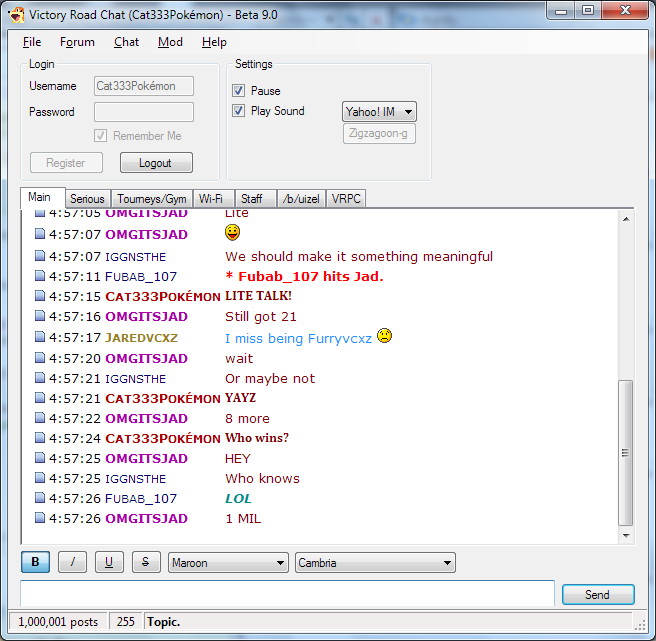Expand the Maroon text color dropdown
The height and width of the screenshot is (641, 656).
point(228,563)
